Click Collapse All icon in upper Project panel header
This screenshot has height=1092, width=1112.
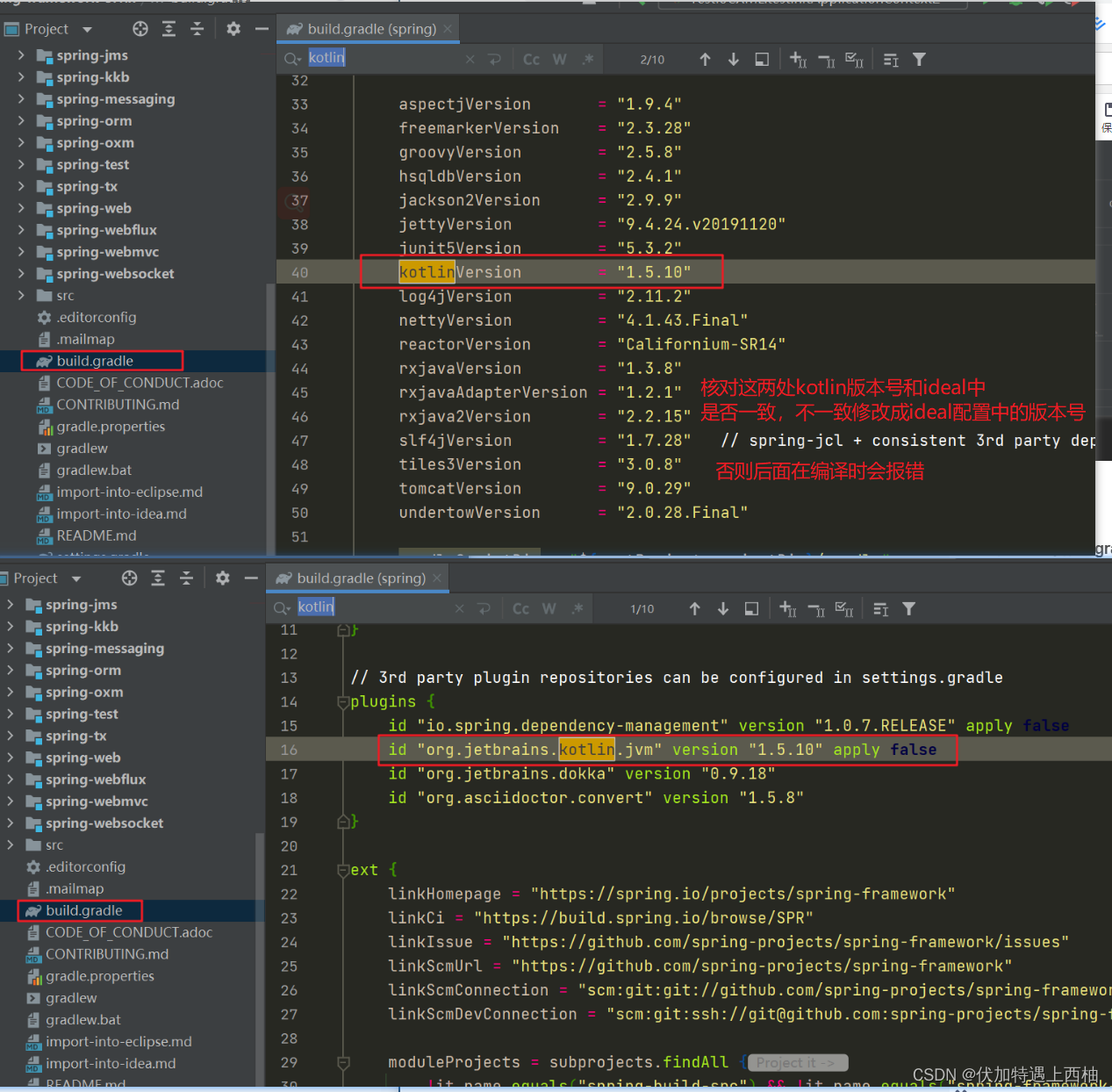tap(197, 29)
